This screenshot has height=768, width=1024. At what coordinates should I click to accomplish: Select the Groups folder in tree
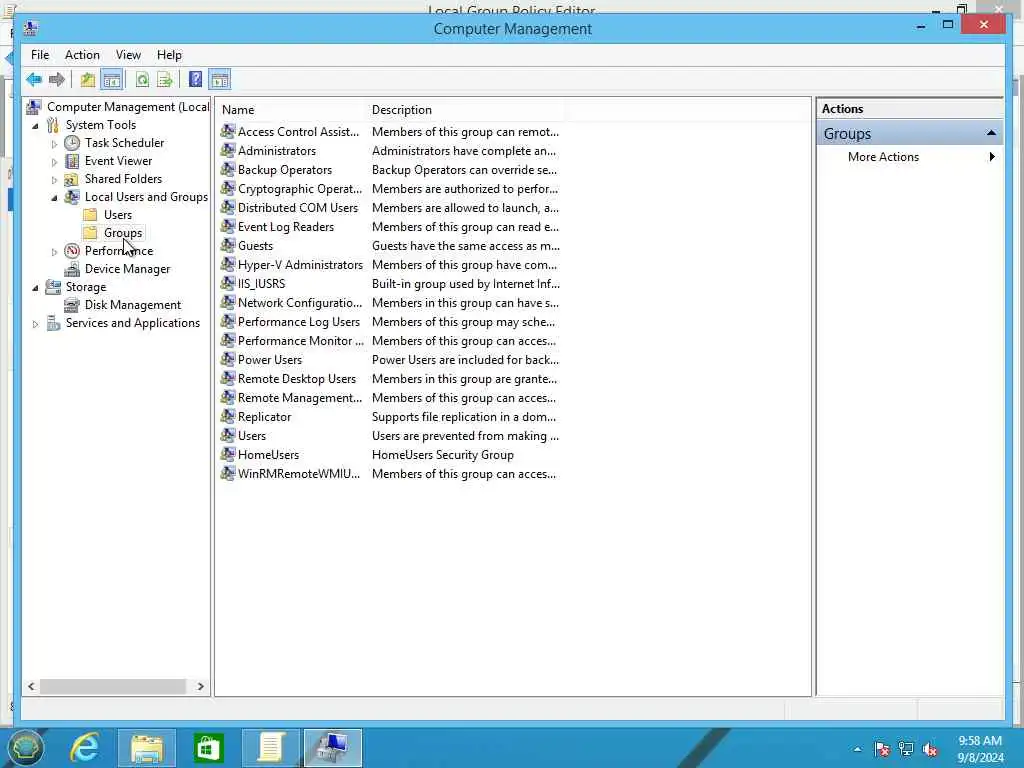(x=123, y=232)
